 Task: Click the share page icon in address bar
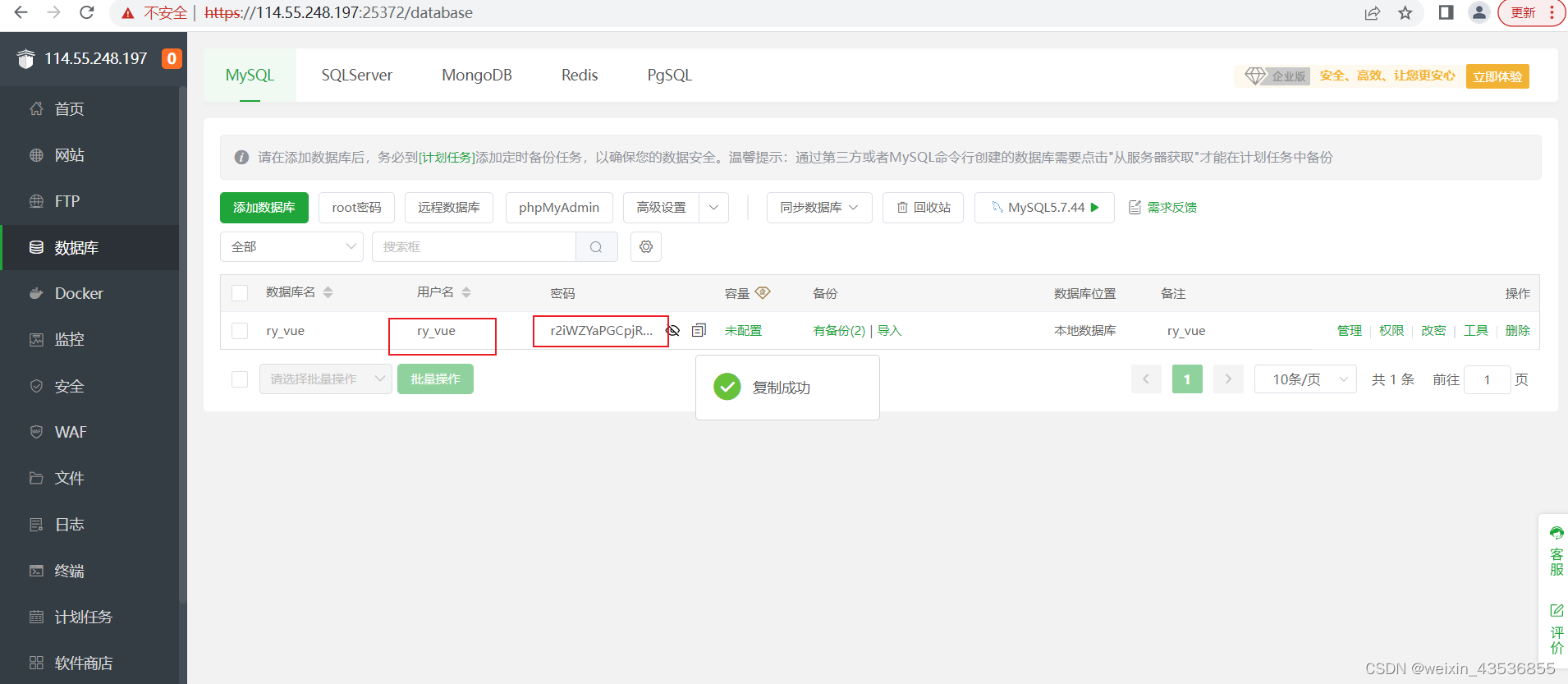(x=1373, y=13)
